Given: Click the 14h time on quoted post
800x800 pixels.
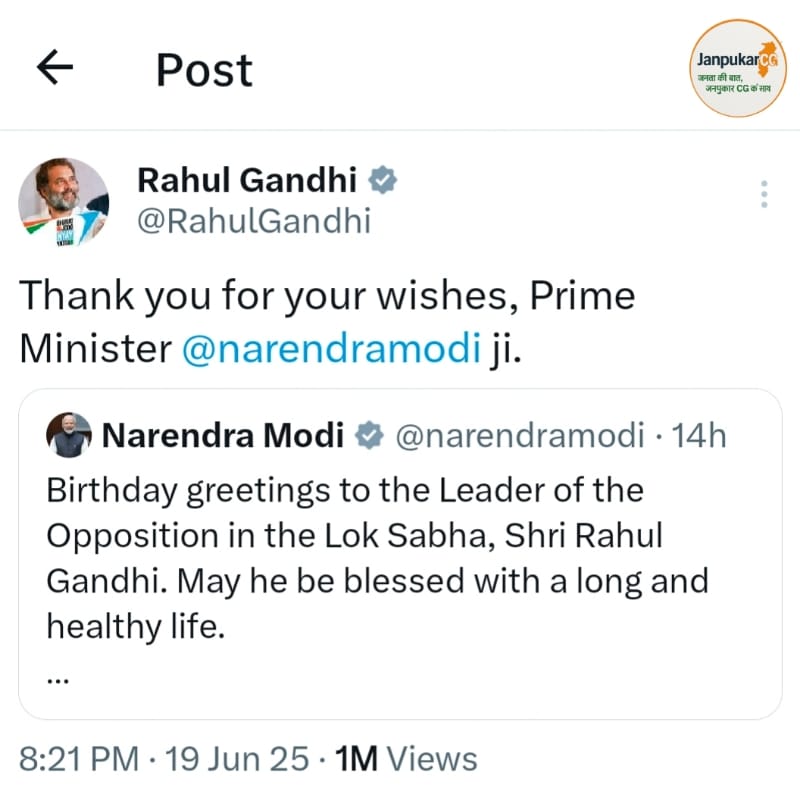Looking at the screenshot, I should 699,436.
